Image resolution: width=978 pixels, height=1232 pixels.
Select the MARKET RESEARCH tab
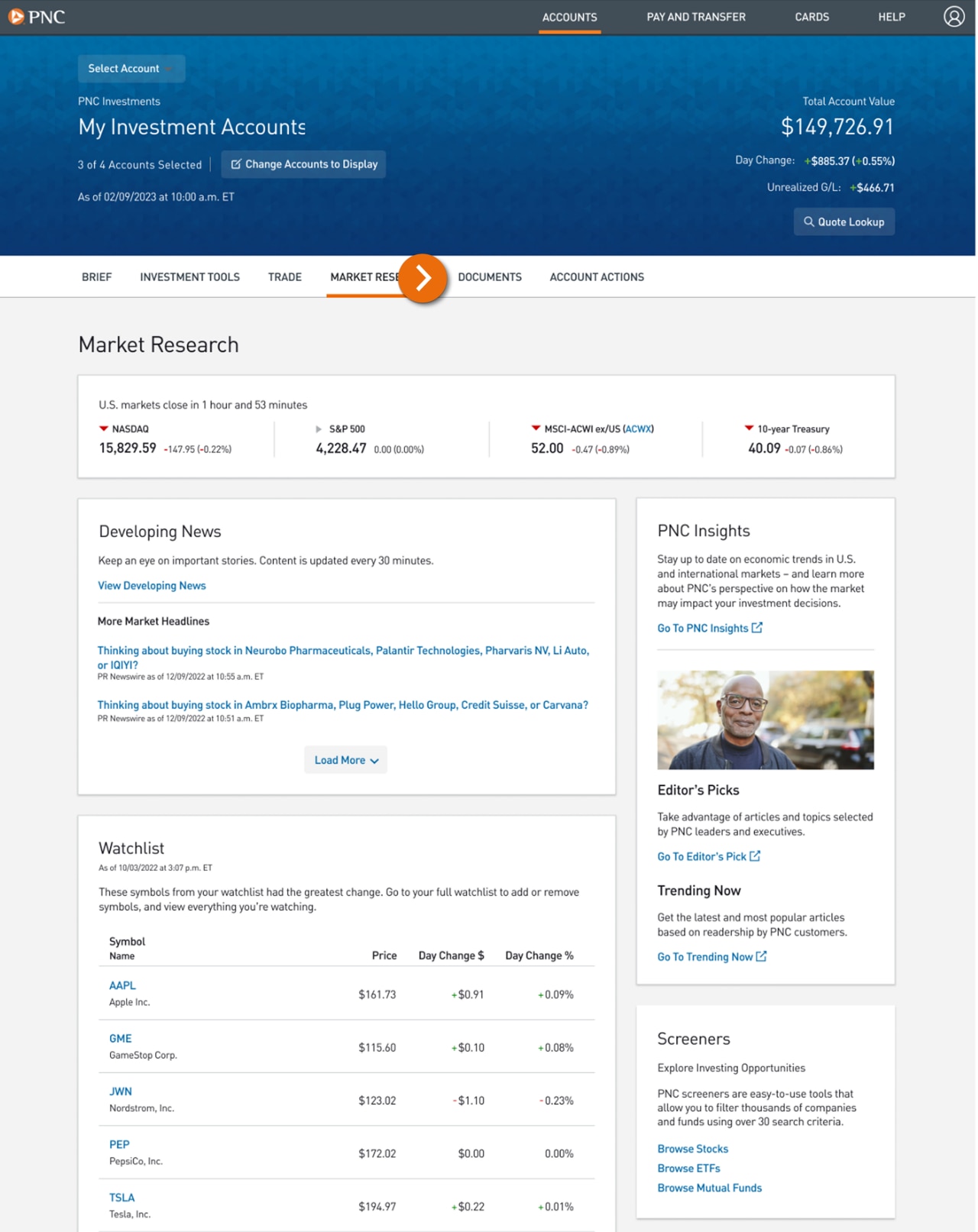[x=364, y=277]
